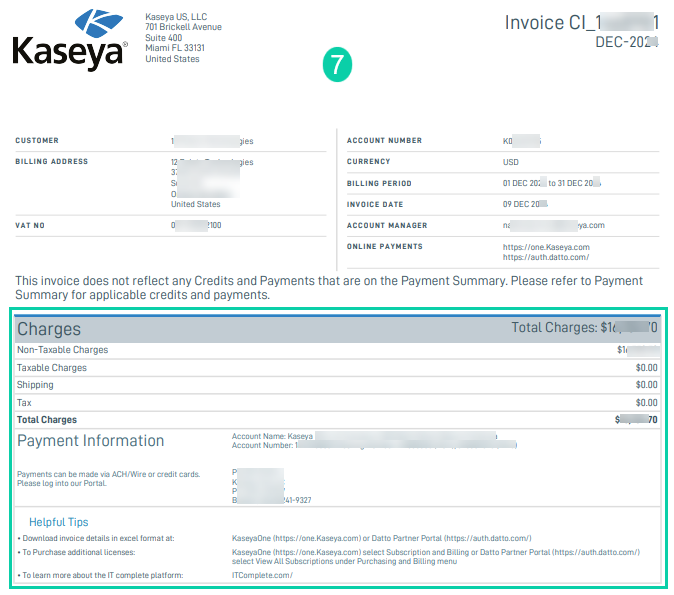Click the Kaseya US, LLC company address
This screenshot has height=595, width=674.
184,38
